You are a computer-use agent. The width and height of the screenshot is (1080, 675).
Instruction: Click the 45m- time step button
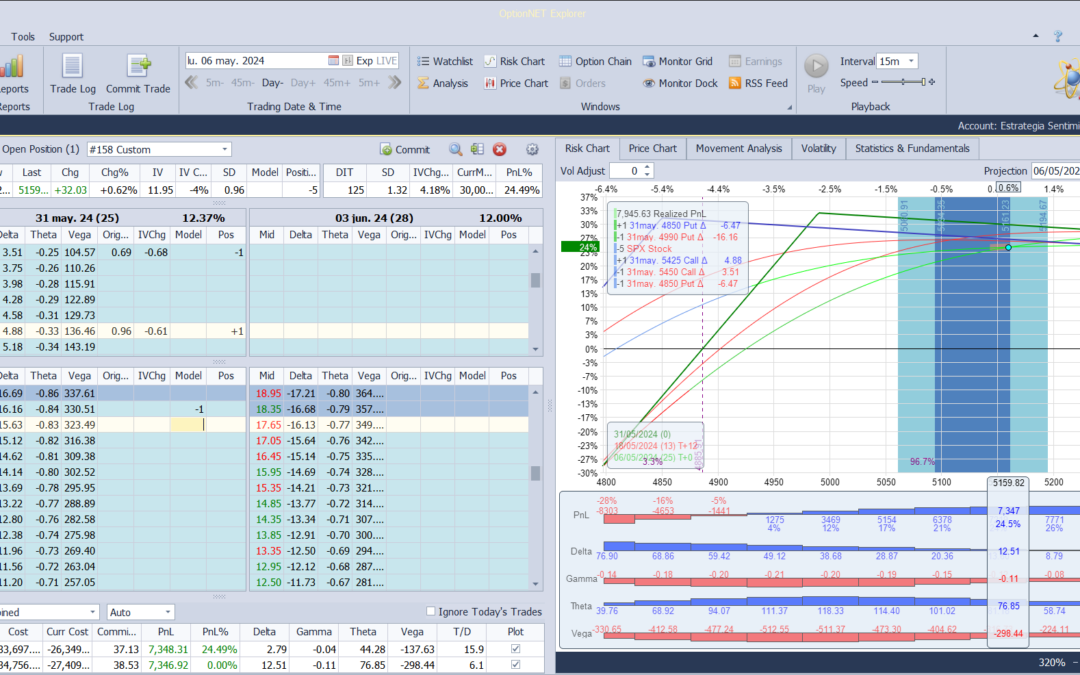point(242,83)
